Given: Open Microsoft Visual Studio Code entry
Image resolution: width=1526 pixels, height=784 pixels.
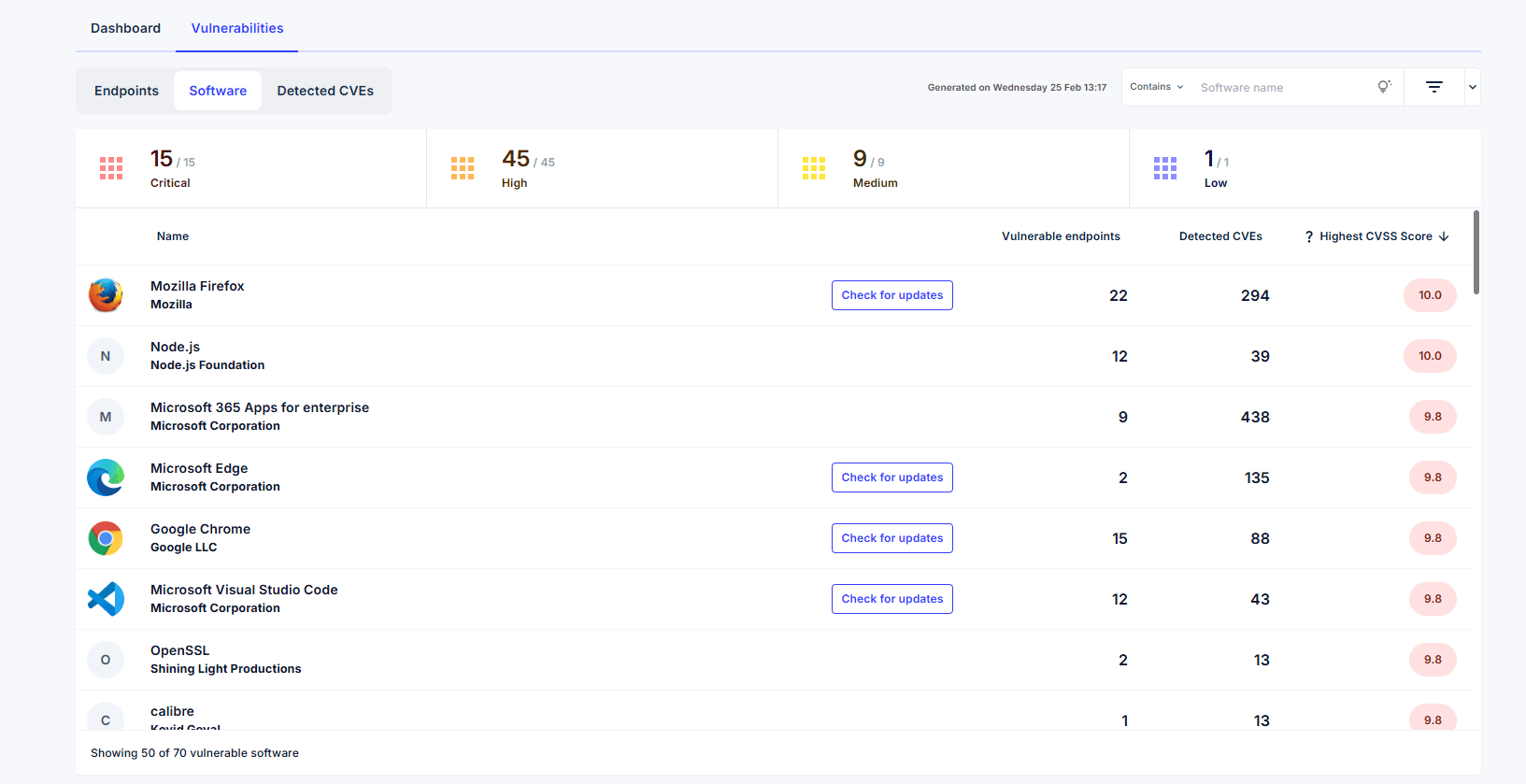Looking at the screenshot, I should (x=244, y=590).
